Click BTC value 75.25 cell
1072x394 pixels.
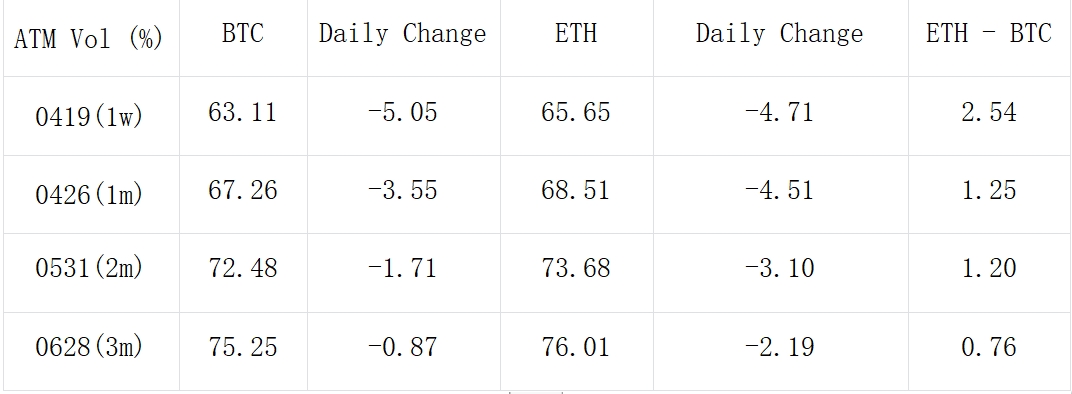243,352
